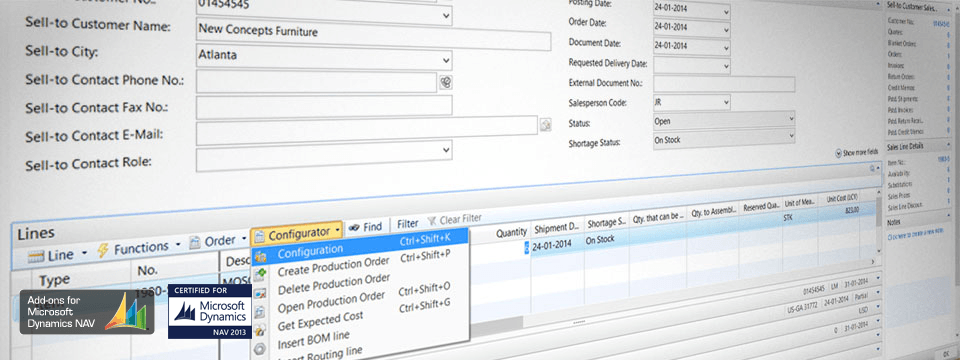This screenshot has height=360, width=960.
Task: Click the icon beside Get Expected Cost
Action: (261, 331)
